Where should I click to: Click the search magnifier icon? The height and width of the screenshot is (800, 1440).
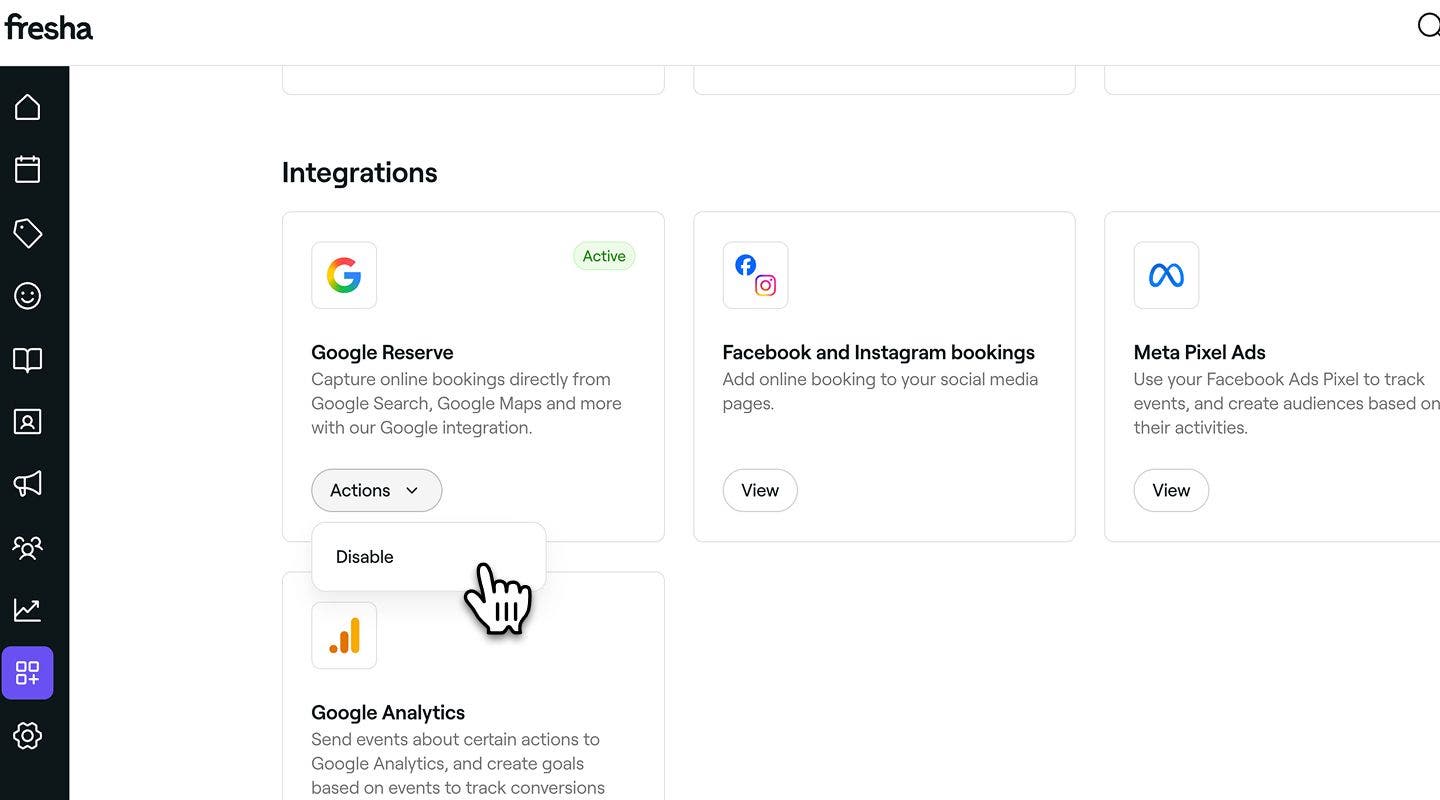pyautogui.click(x=1429, y=26)
